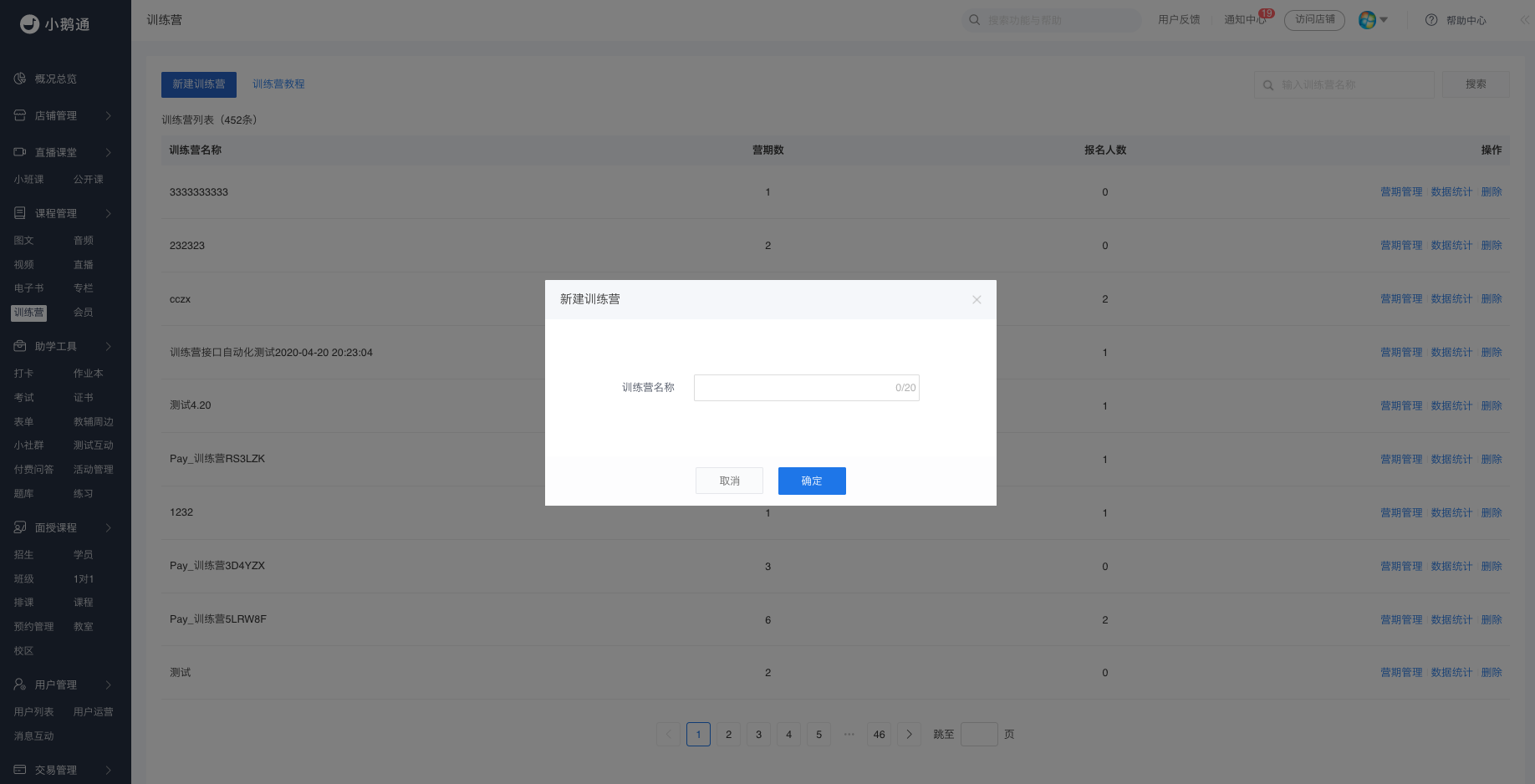Click 删除 for Pay_训练营5LRW8F
The image size is (1535, 784).
[x=1492, y=620]
